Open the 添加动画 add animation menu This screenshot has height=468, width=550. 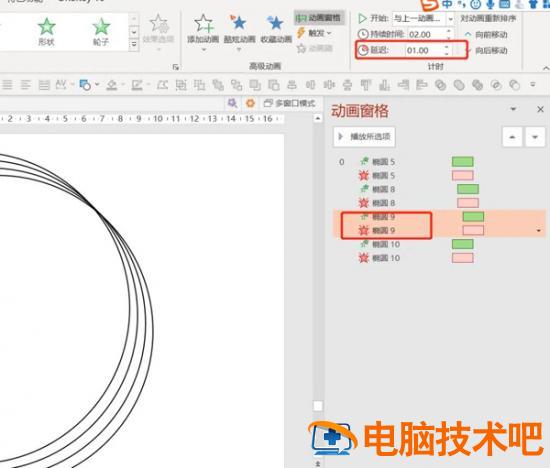click(x=203, y=32)
